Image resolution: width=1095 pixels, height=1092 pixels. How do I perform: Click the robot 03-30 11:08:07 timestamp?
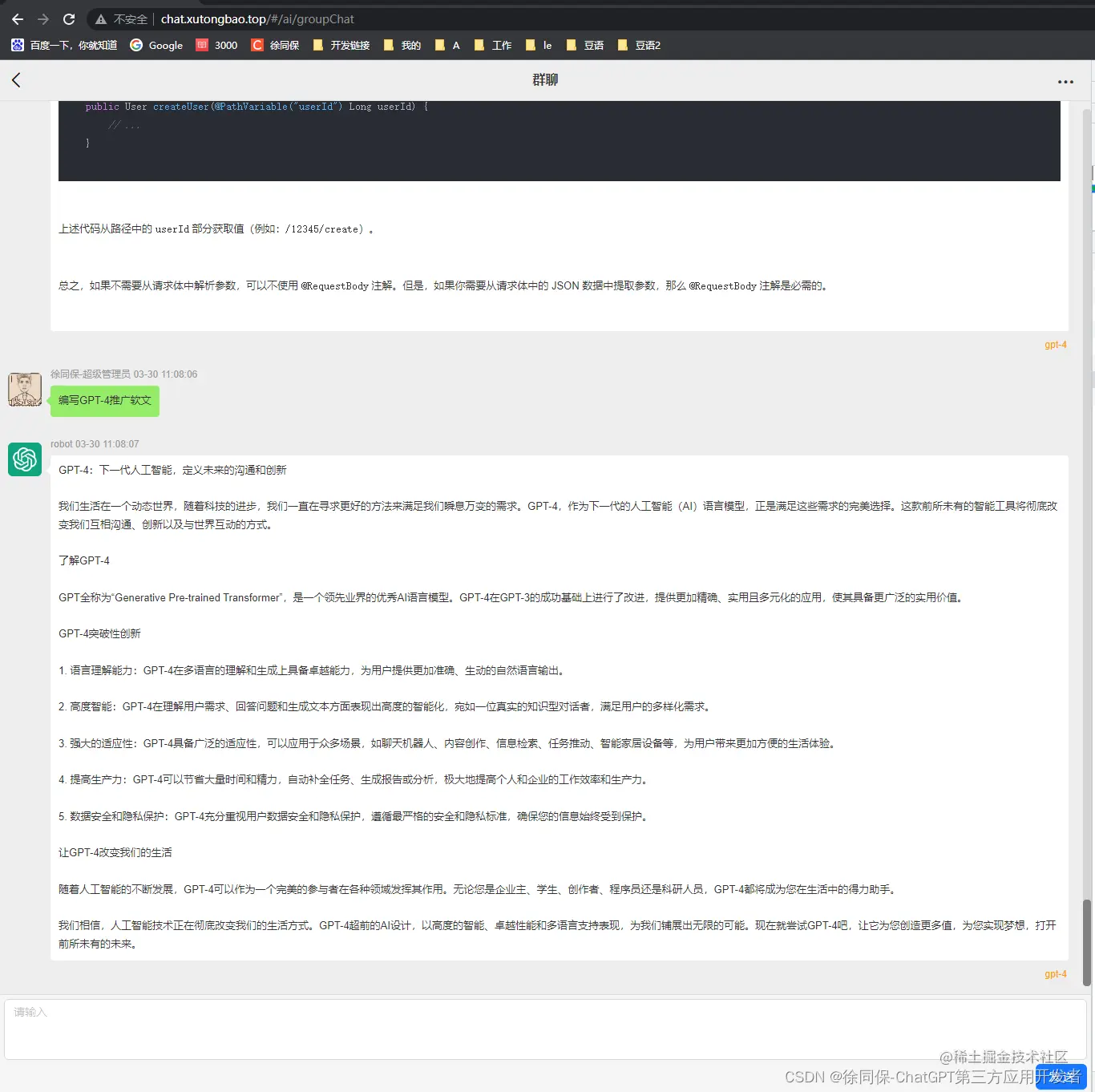tap(95, 444)
